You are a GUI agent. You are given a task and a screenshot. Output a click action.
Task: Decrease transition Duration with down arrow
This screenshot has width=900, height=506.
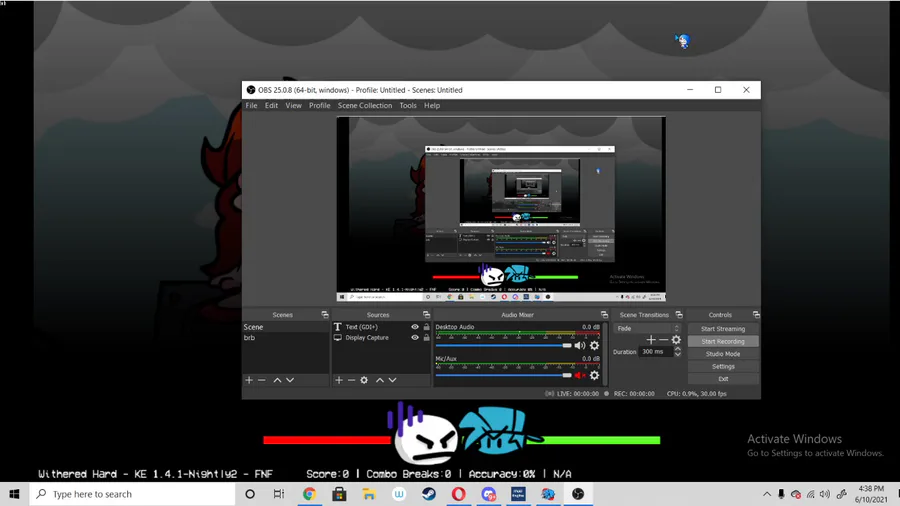tap(678, 355)
